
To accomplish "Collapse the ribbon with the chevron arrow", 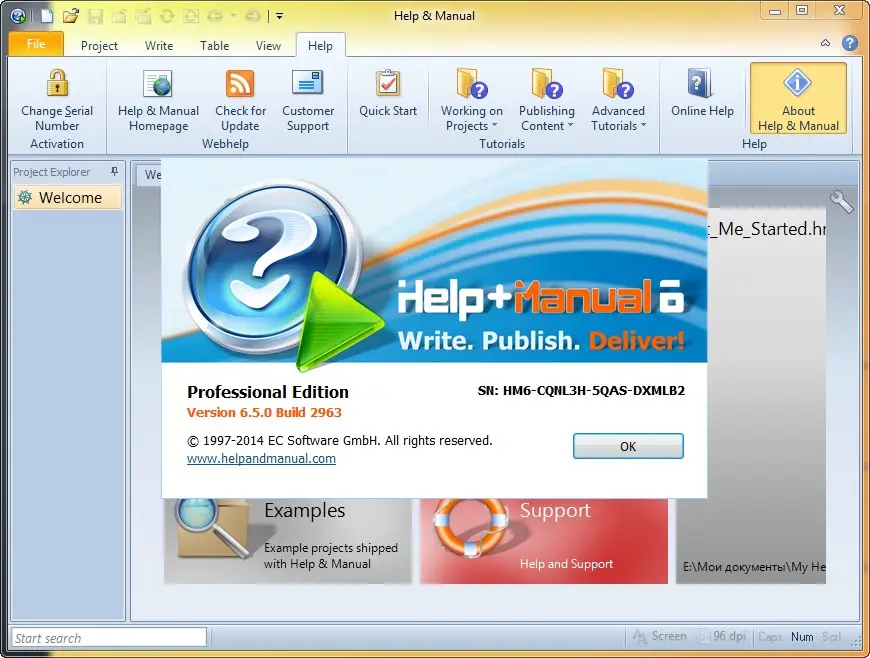I will point(826,43).
